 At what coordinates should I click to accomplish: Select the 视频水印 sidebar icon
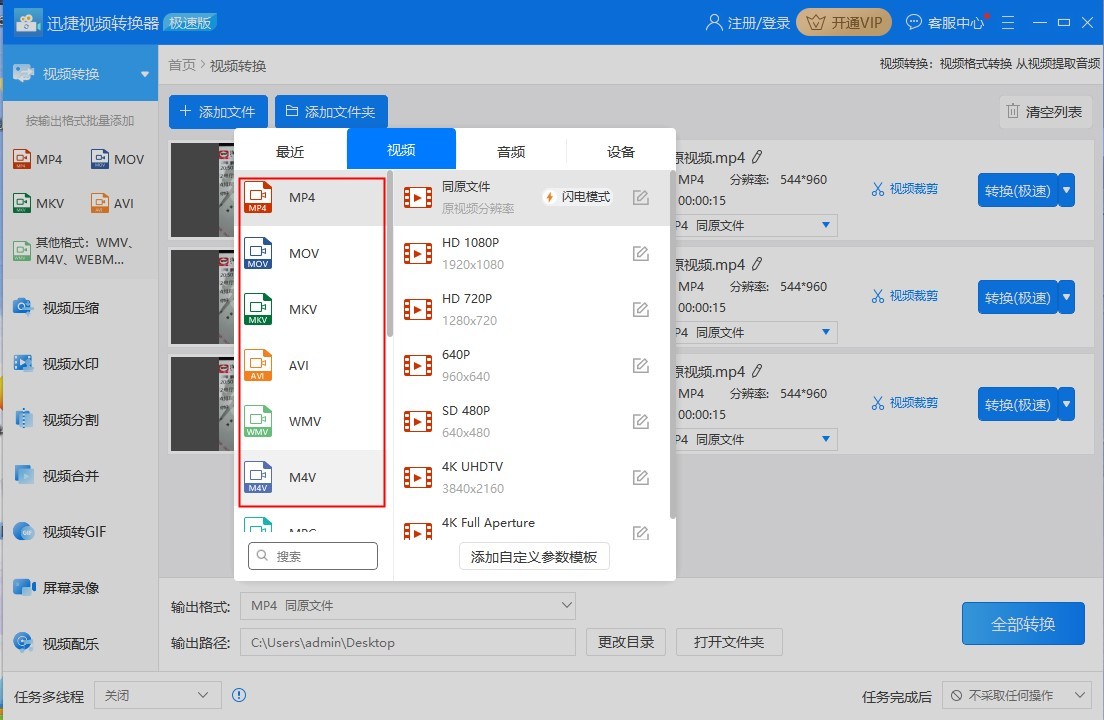(62, 364)
